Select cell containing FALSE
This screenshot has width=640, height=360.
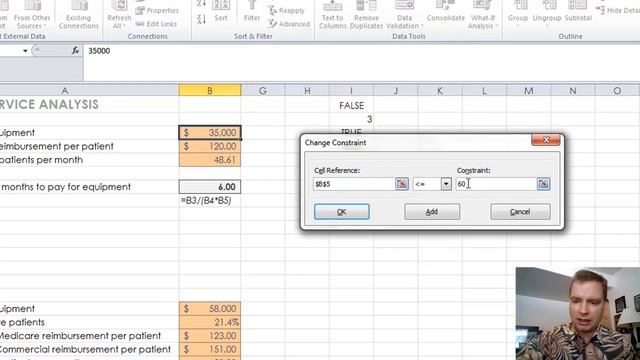tap(351, 105)
